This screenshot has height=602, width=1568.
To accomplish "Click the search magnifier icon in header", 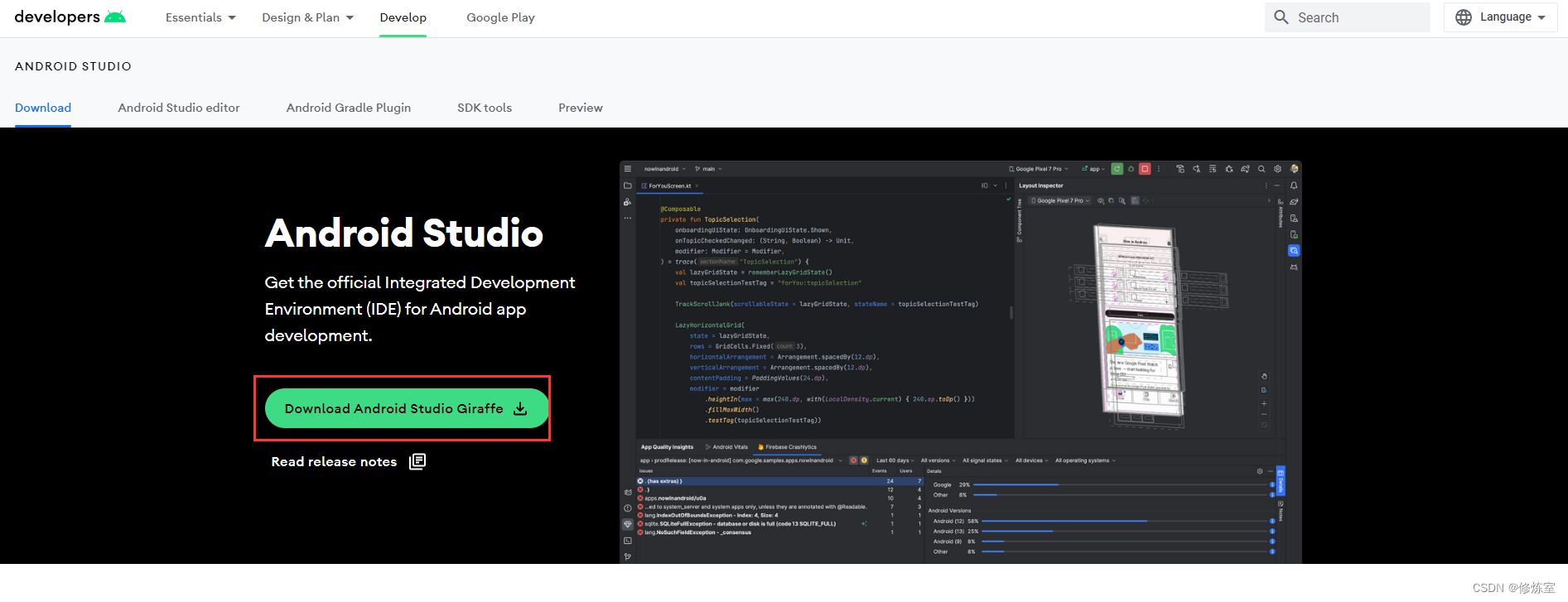I will pyautogui.click(x=1281, y=17).
